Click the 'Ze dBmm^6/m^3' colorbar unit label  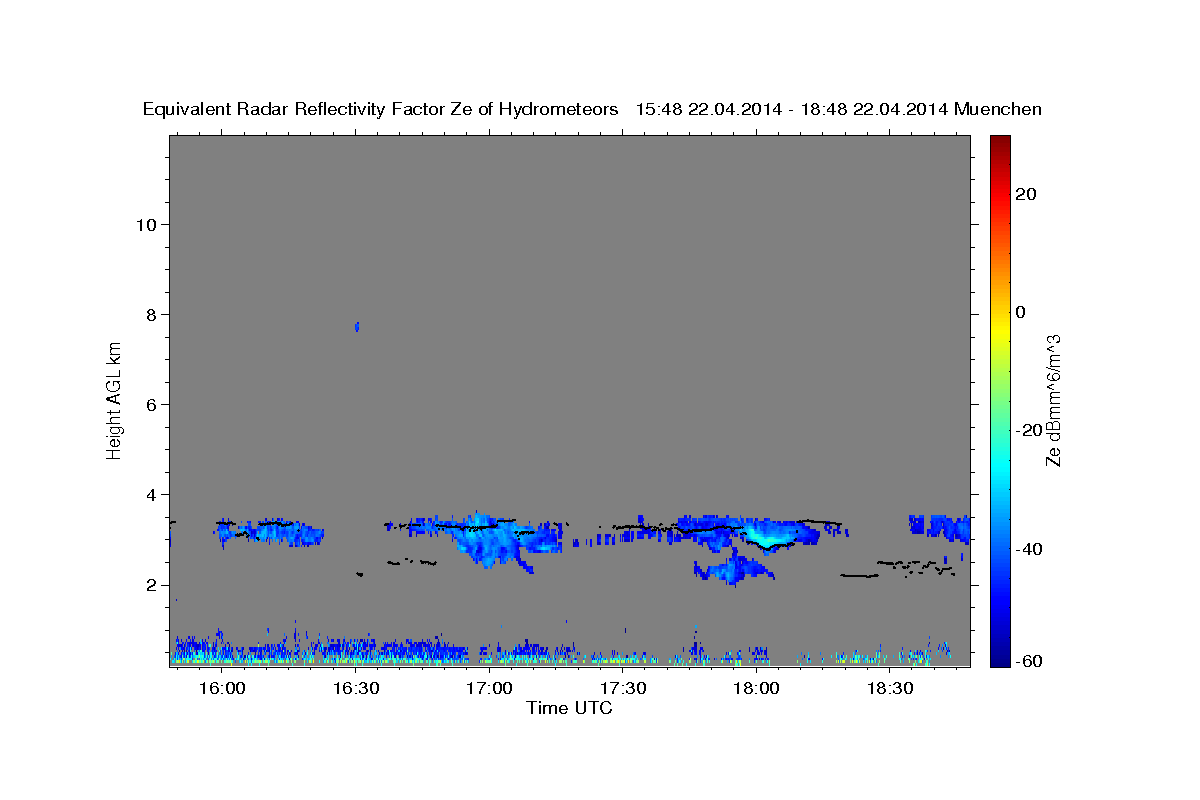click(1053, 400)
